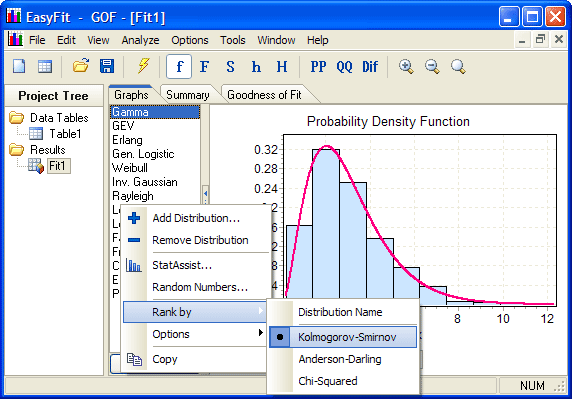Viewport: 572px width, 399px height.
Task: Open the Tools menu
Action: [233, 40]
